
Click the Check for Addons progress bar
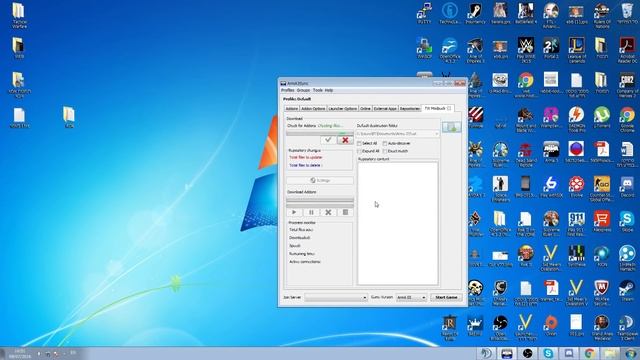click(x=320, y=133)
